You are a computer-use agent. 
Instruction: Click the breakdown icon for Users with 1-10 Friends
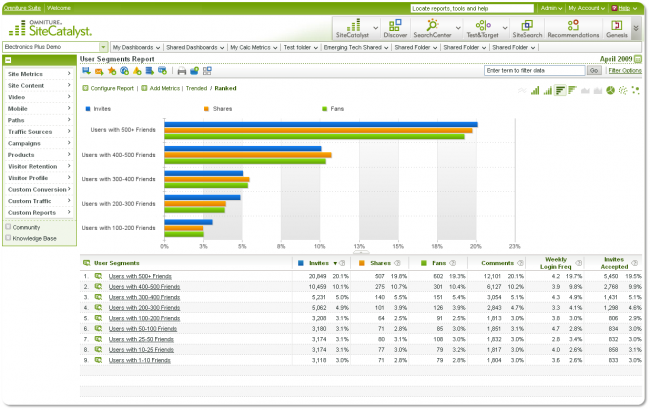98,360
